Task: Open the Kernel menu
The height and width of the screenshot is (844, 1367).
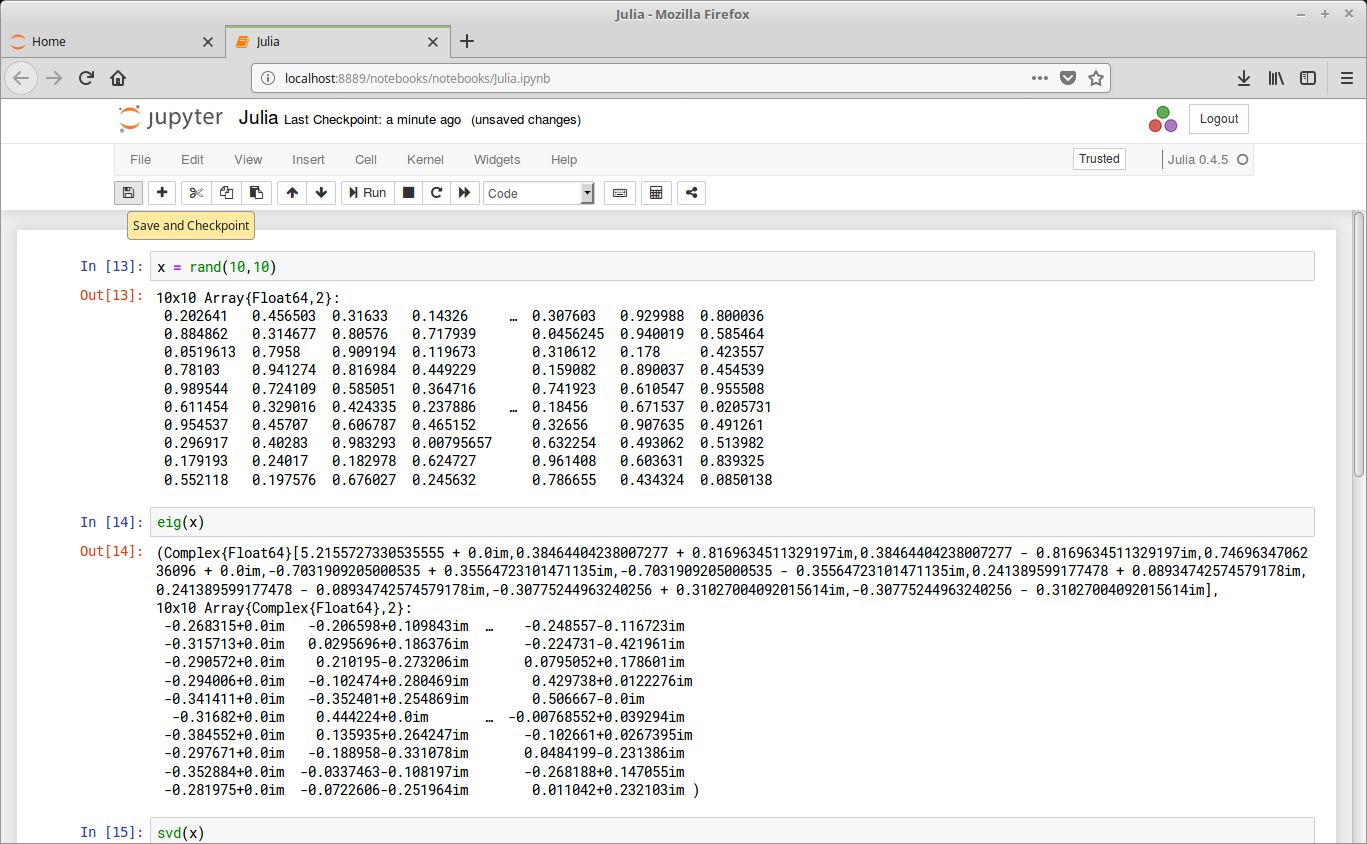Action: pos(425,159)
